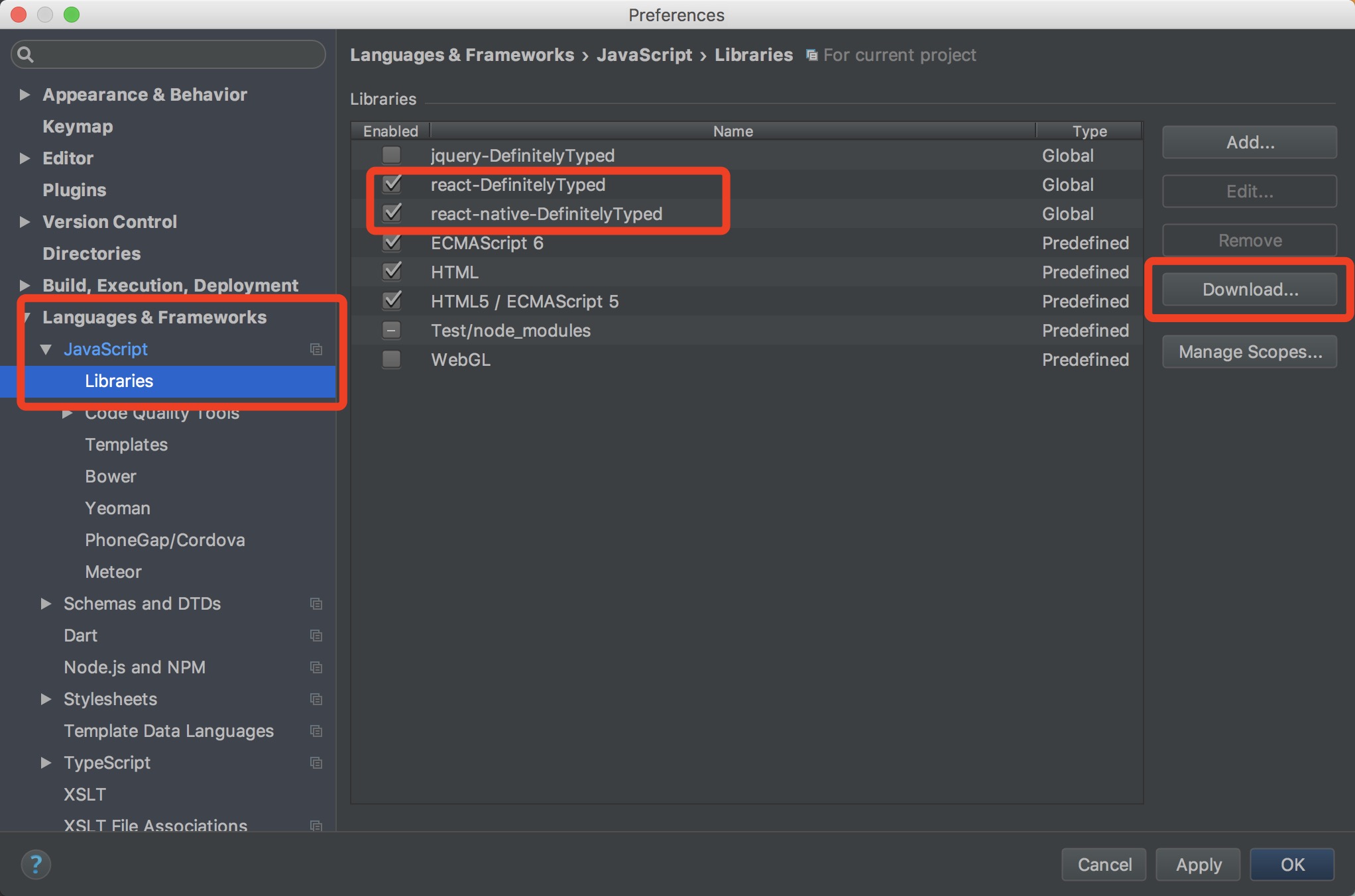The width and height of the screenshot is (1355, 896).
Task: Click the For current project icon in breadcrumb
Action: (x=811, y=55)
